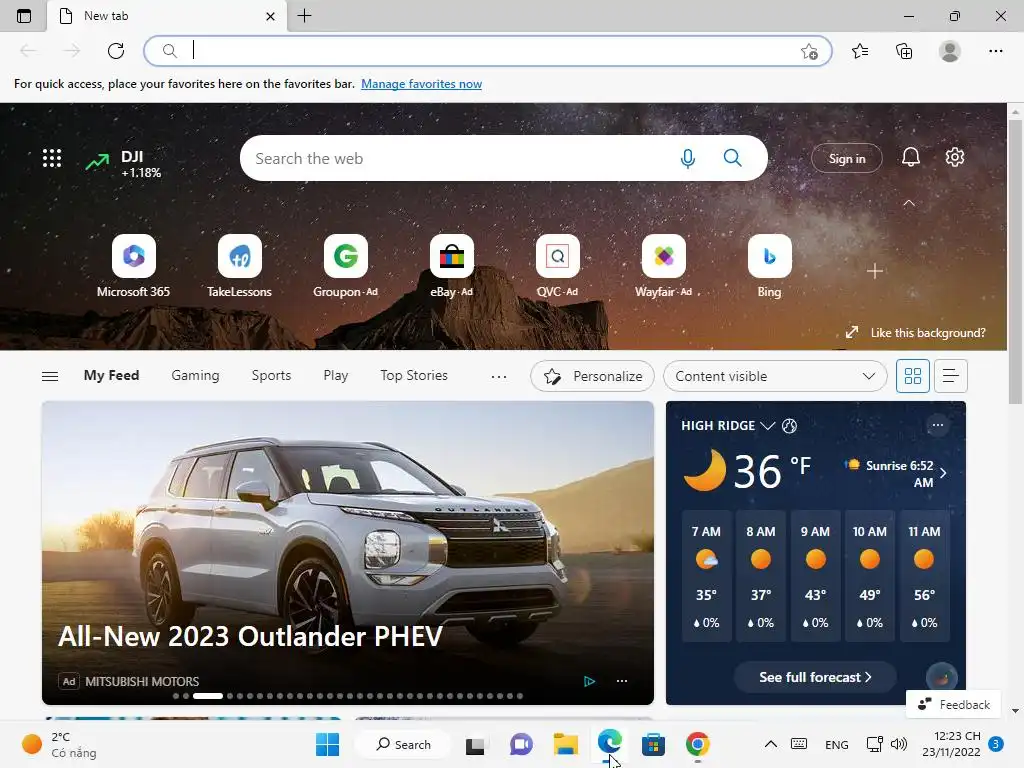The width and height of the screenshot is (1024, 768).
Task: Open Microsoft 365 quick link
Action: pyautogui.click(x=133, y=266)
